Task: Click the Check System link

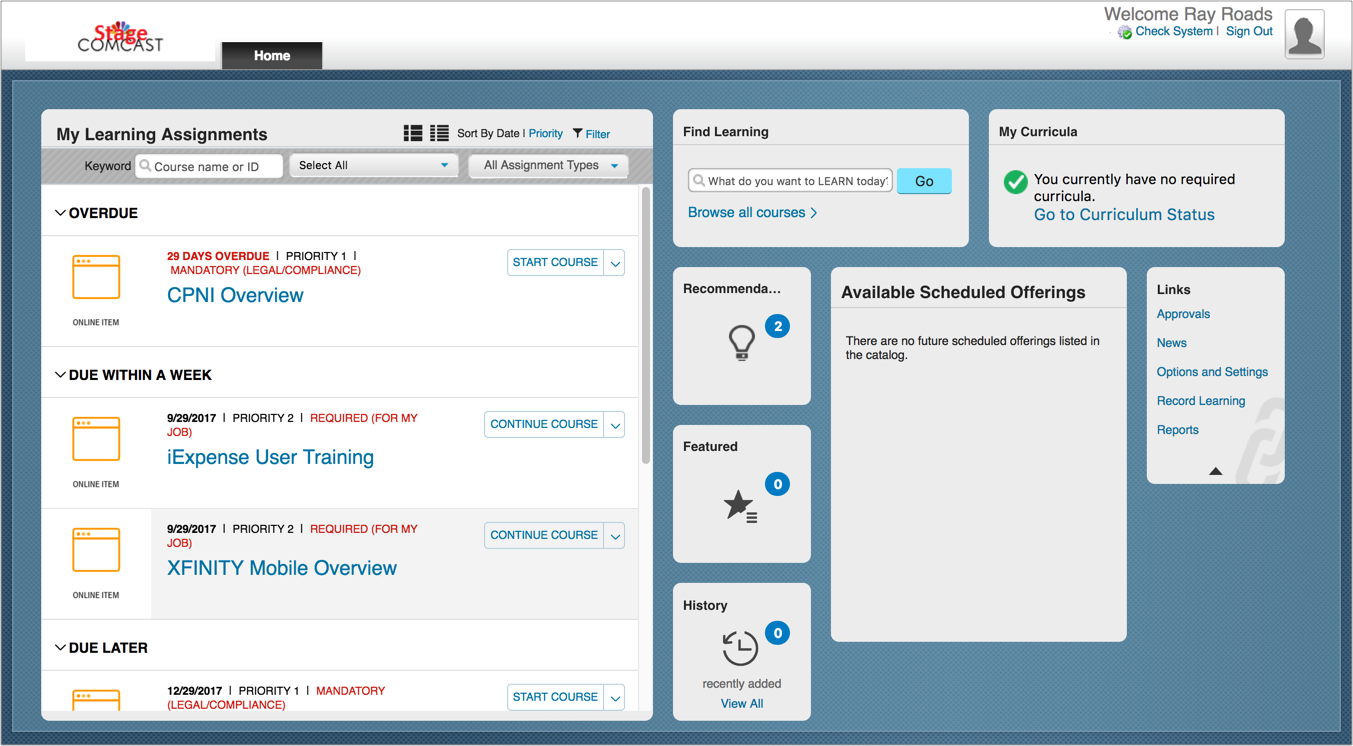Action: click(x=1174, y=32)
